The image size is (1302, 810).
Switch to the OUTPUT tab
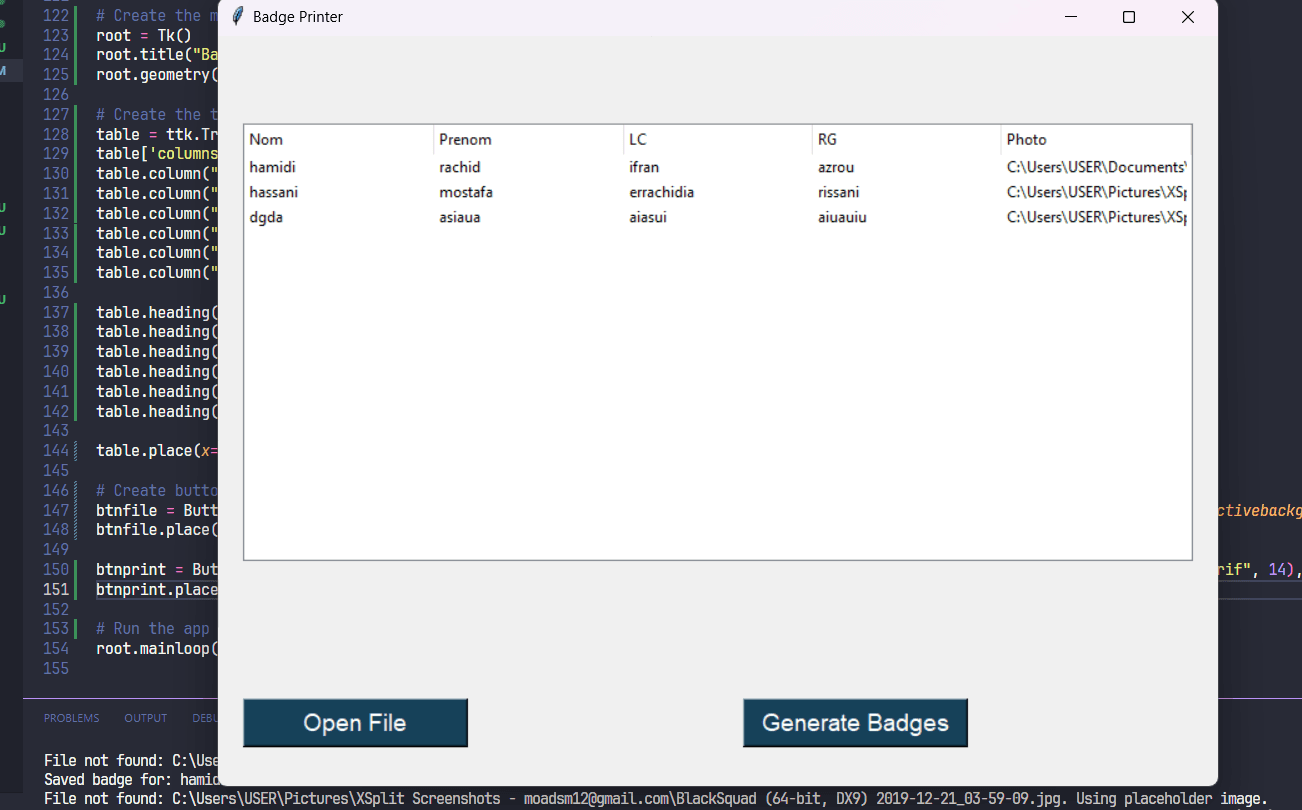point(145,717)
